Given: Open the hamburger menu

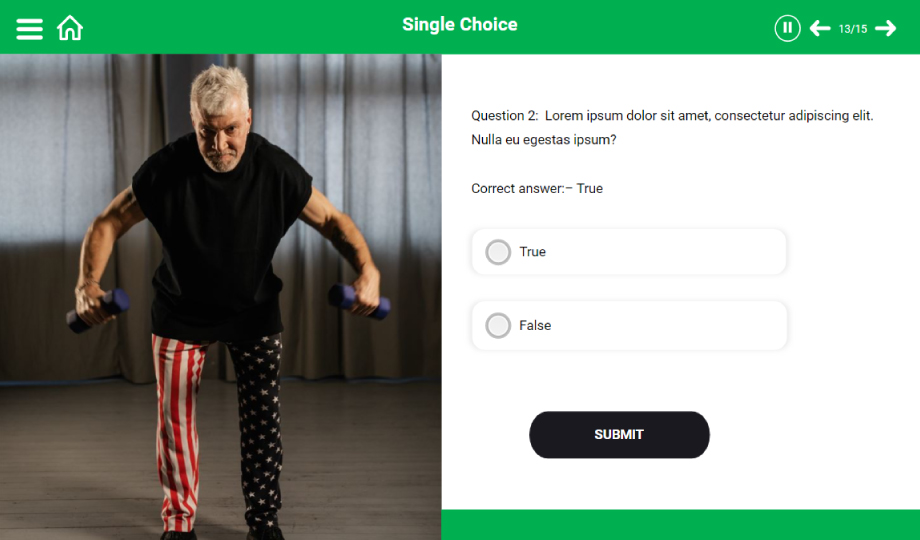Looking at the screenshot, I should click(x=29, y=29).
